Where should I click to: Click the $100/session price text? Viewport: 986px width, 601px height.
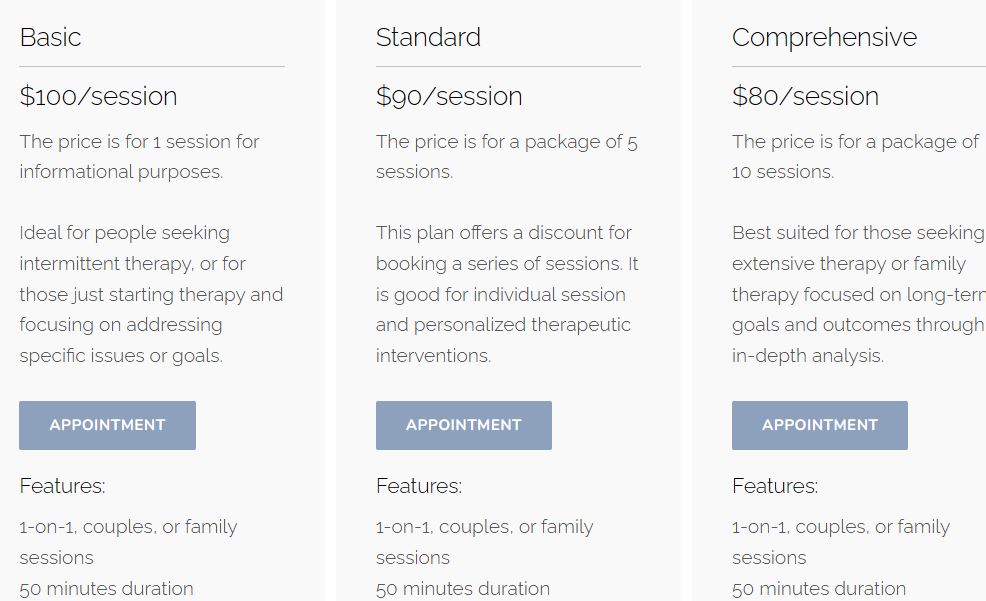(98, 96)
